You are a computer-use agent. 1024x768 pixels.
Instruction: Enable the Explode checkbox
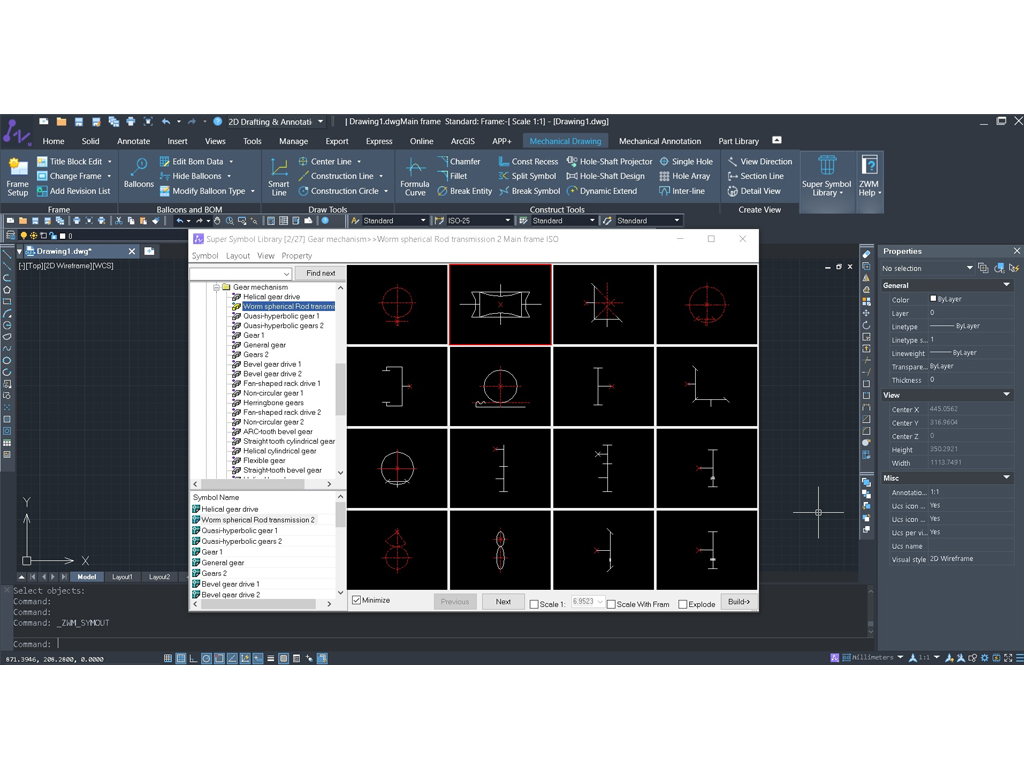tap(683, 604)
